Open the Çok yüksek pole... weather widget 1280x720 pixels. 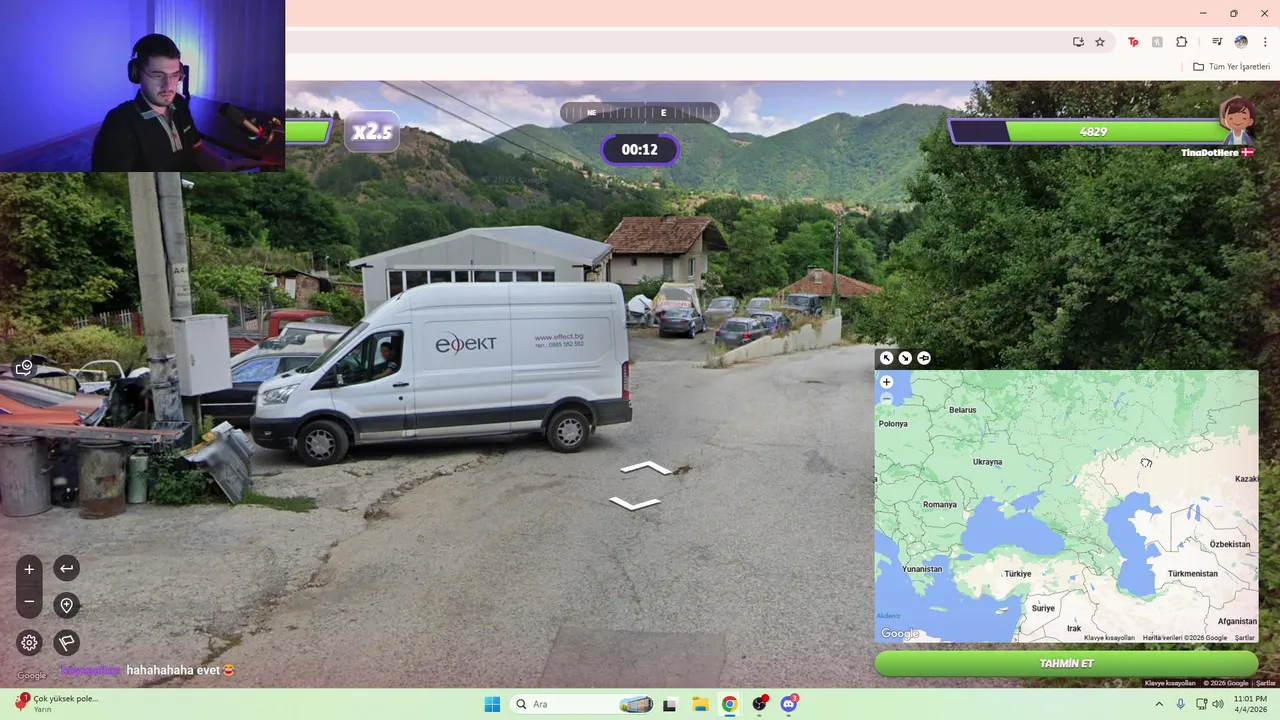[x=57, y=703]
